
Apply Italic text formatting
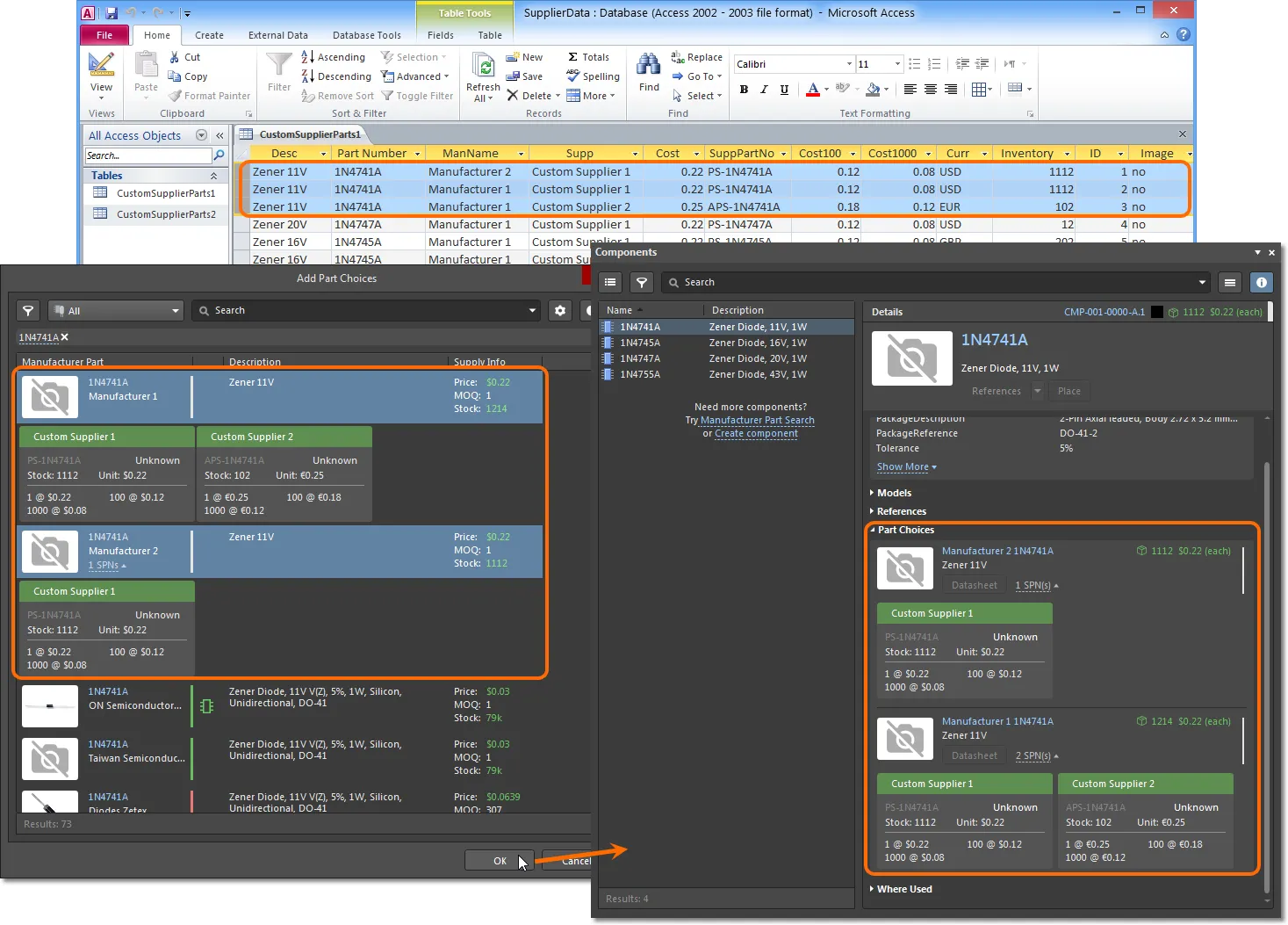pyautogui.click(x=764, y=90)
